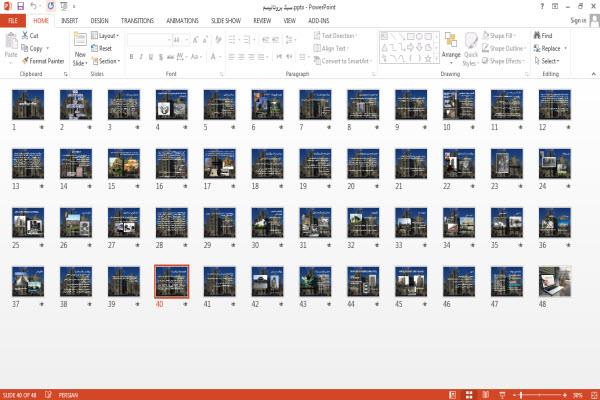Collapse the ribbon with the arrow
The image size is (600, 400).
pyautogui.click(x=593, y=74)
